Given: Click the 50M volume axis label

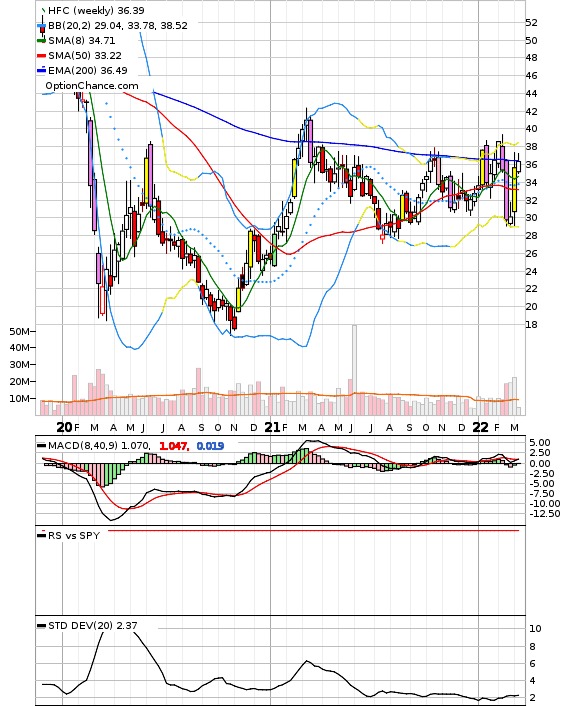Looking at the screenshot, I should tap(19, 331).
